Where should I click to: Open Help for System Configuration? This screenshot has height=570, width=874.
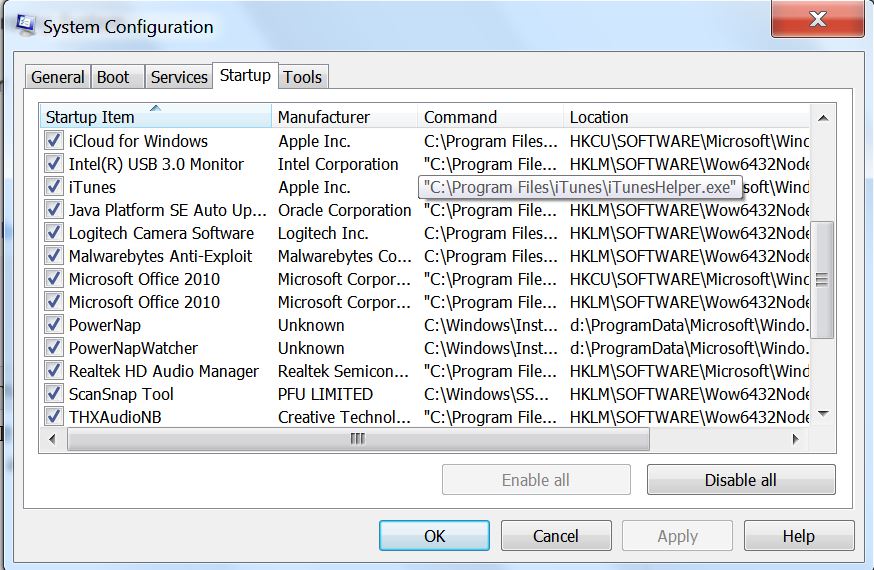[x=799, y=536]
